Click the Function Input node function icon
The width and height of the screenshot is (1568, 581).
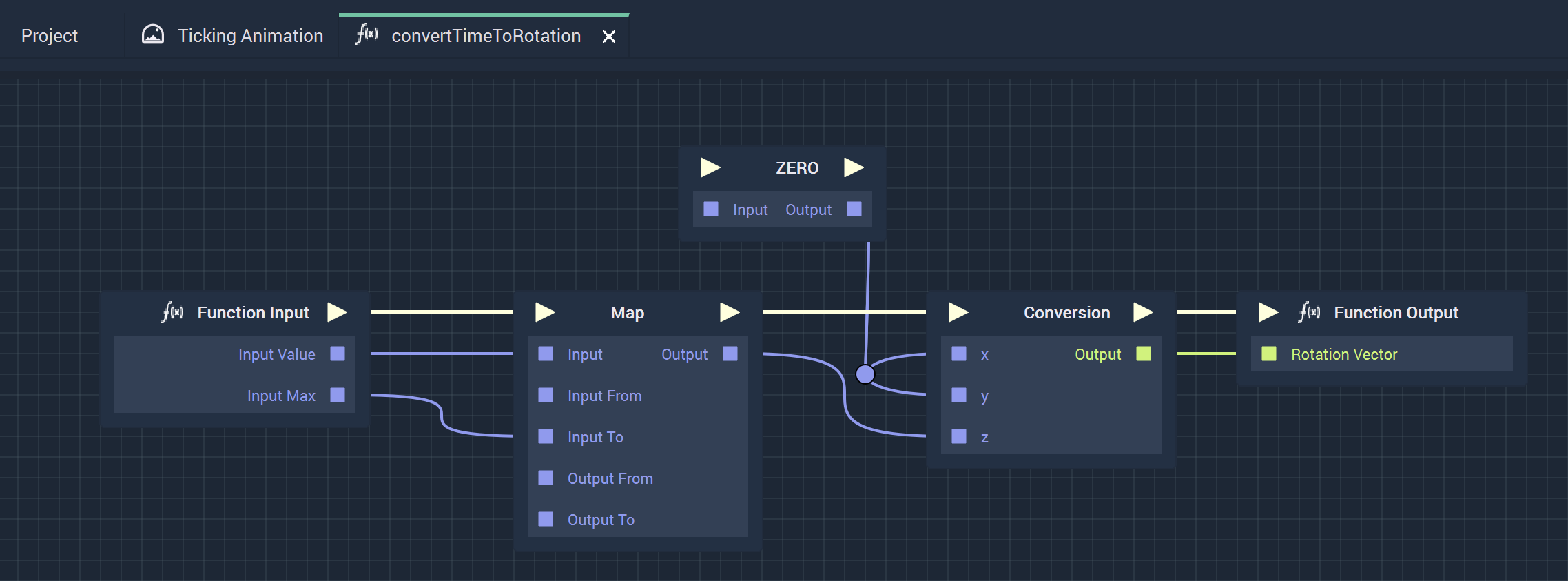[173, 312]
